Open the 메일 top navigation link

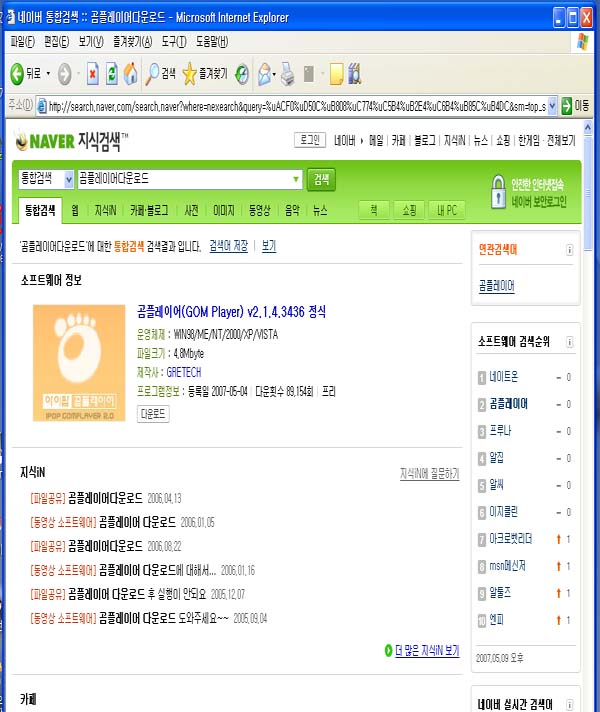coord(376,141)
